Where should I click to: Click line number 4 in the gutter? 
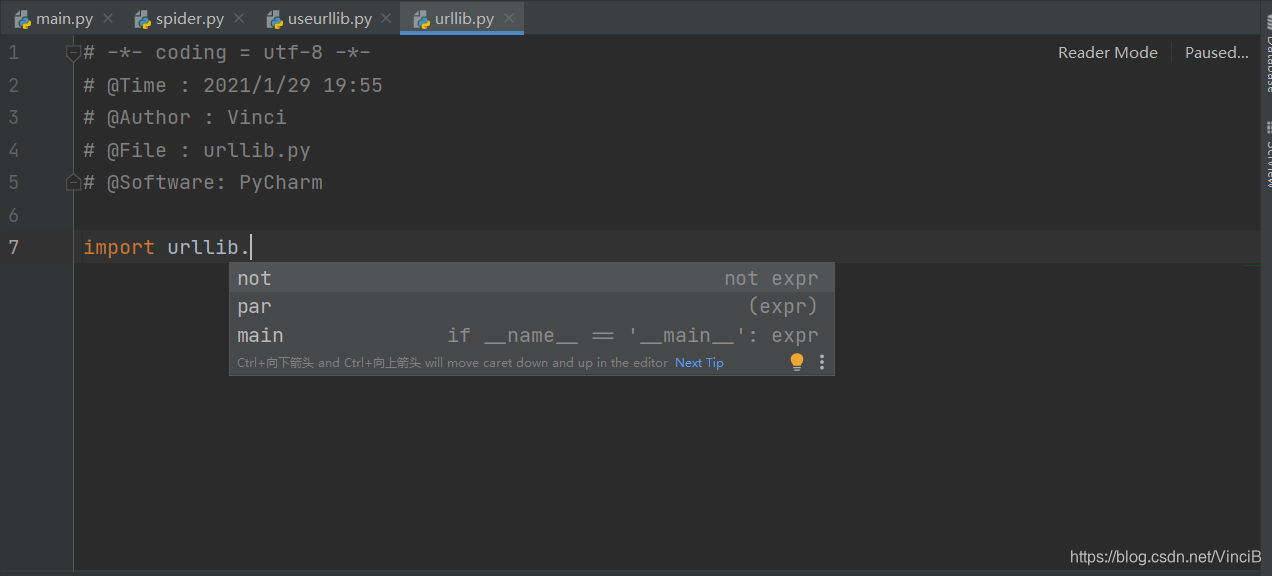(14, 151)
